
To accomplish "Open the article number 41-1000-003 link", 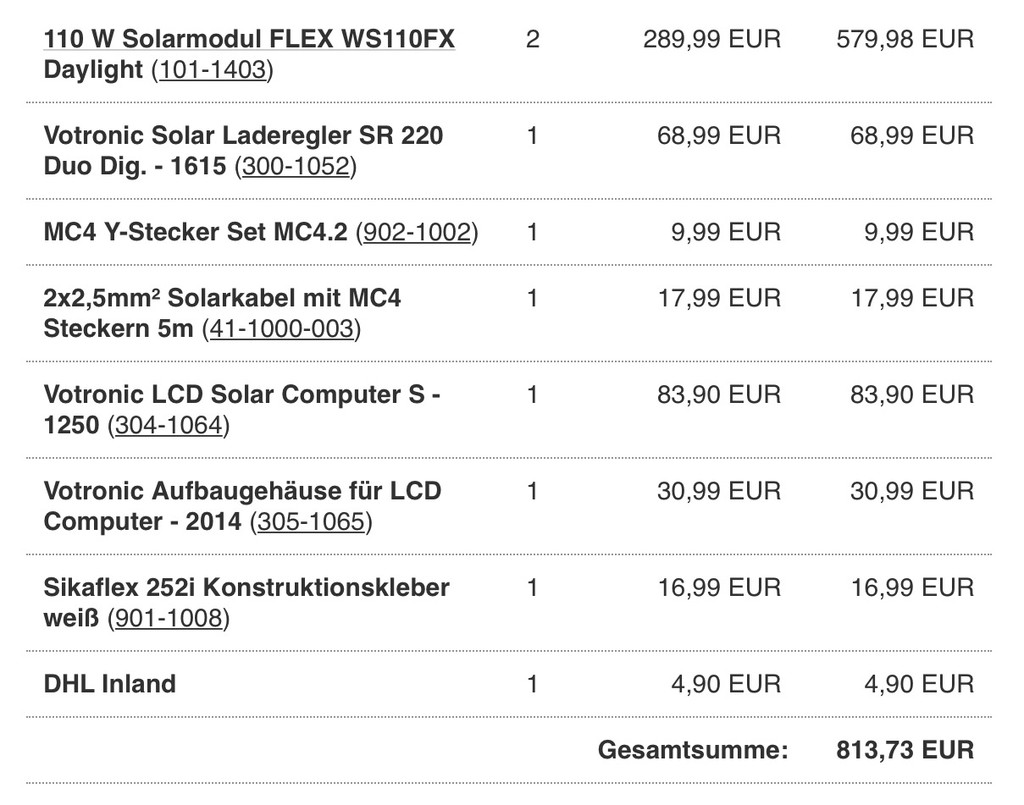I will (x=282, y=328).
